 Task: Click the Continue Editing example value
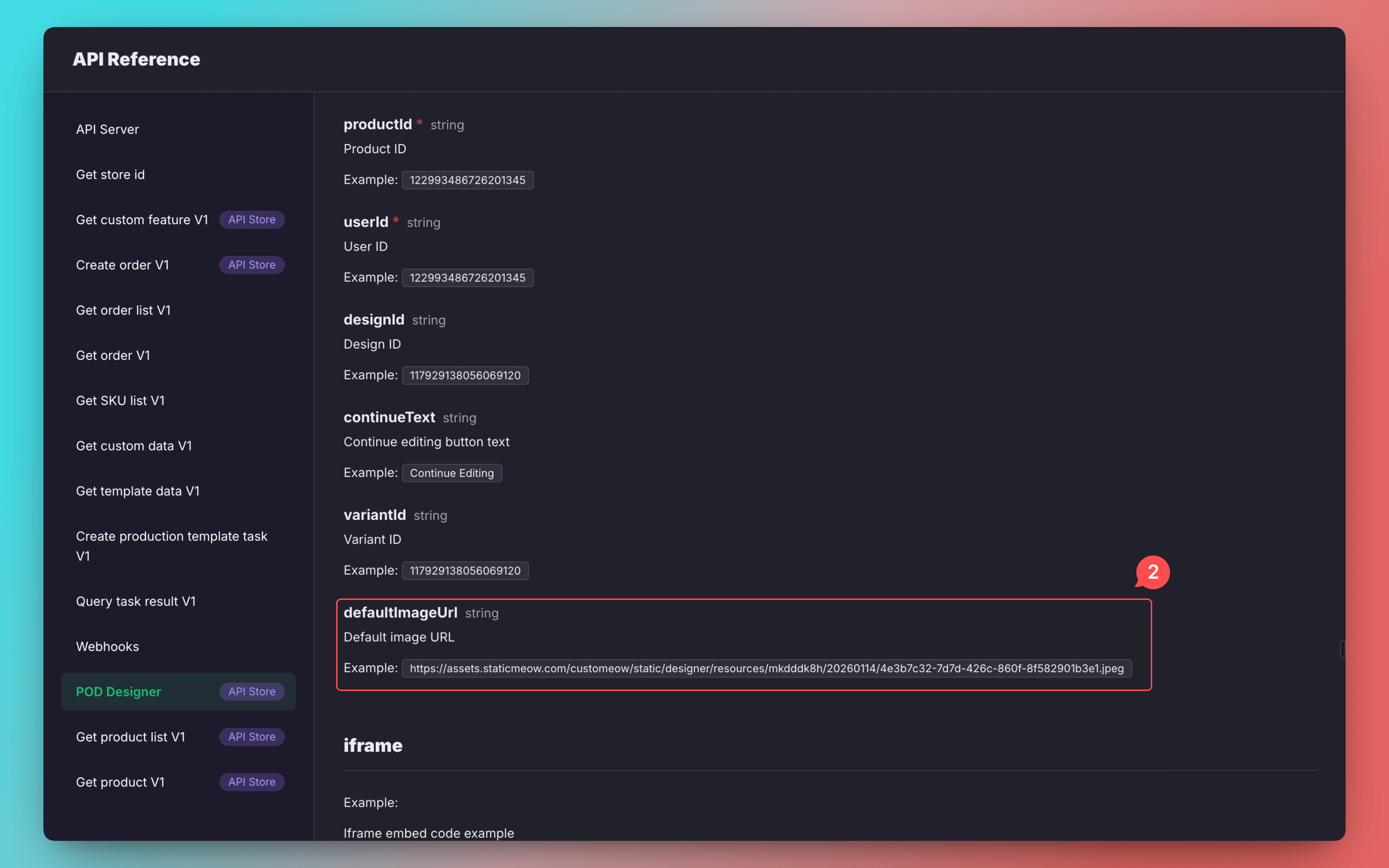coord(451,473)
